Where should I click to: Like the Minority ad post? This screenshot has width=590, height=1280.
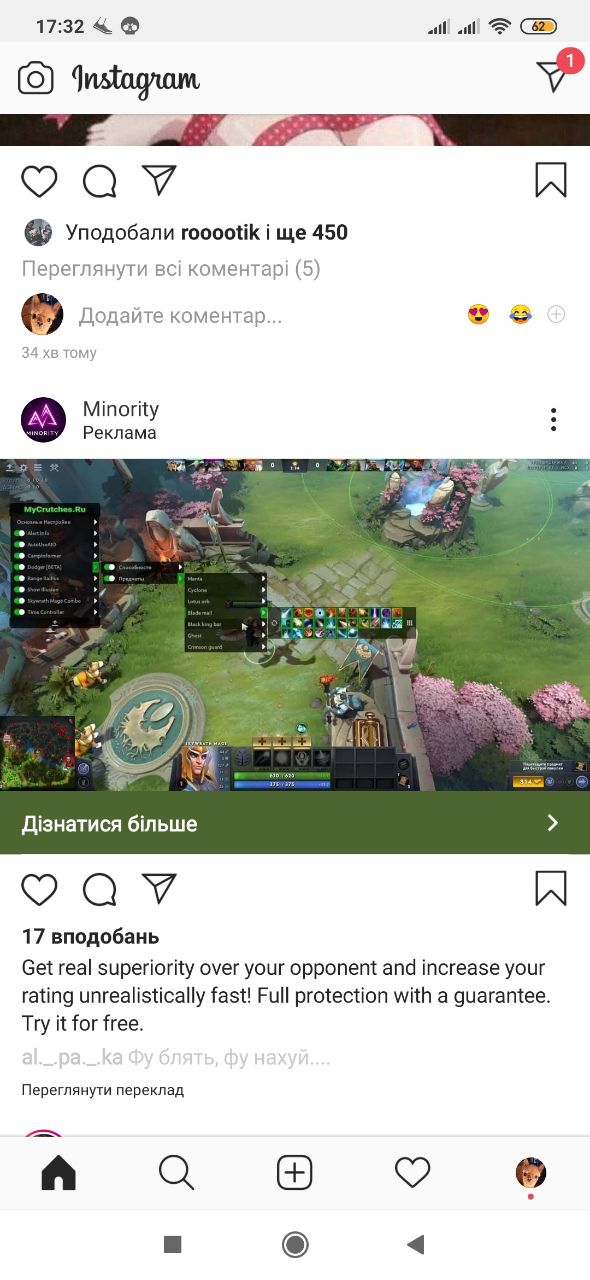coord(40,889)
